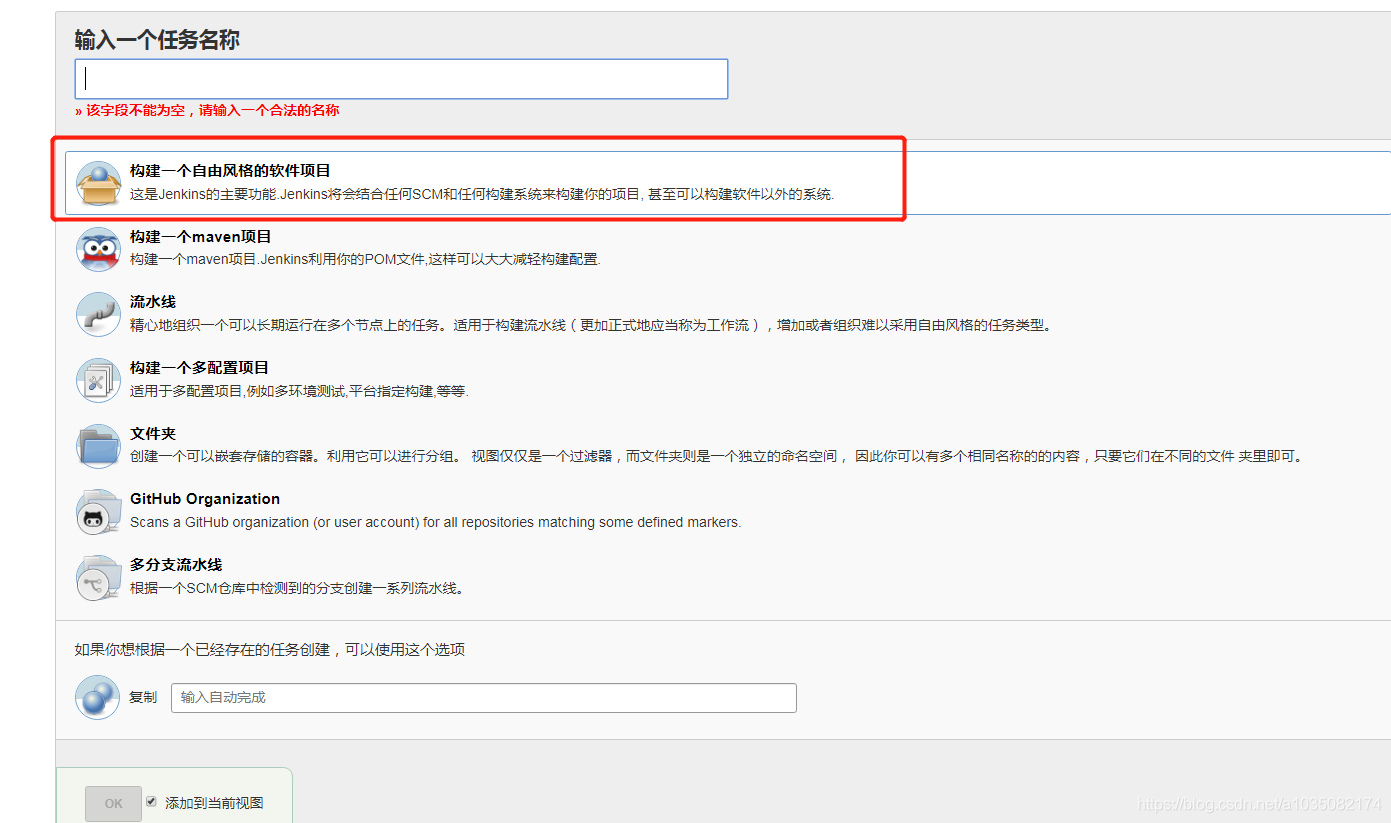The width and height of the screenshot is (1391, 823).
Task: Click the 如果你想根据一个已经存在的任务创建 hint text
Action: point(270,650)
